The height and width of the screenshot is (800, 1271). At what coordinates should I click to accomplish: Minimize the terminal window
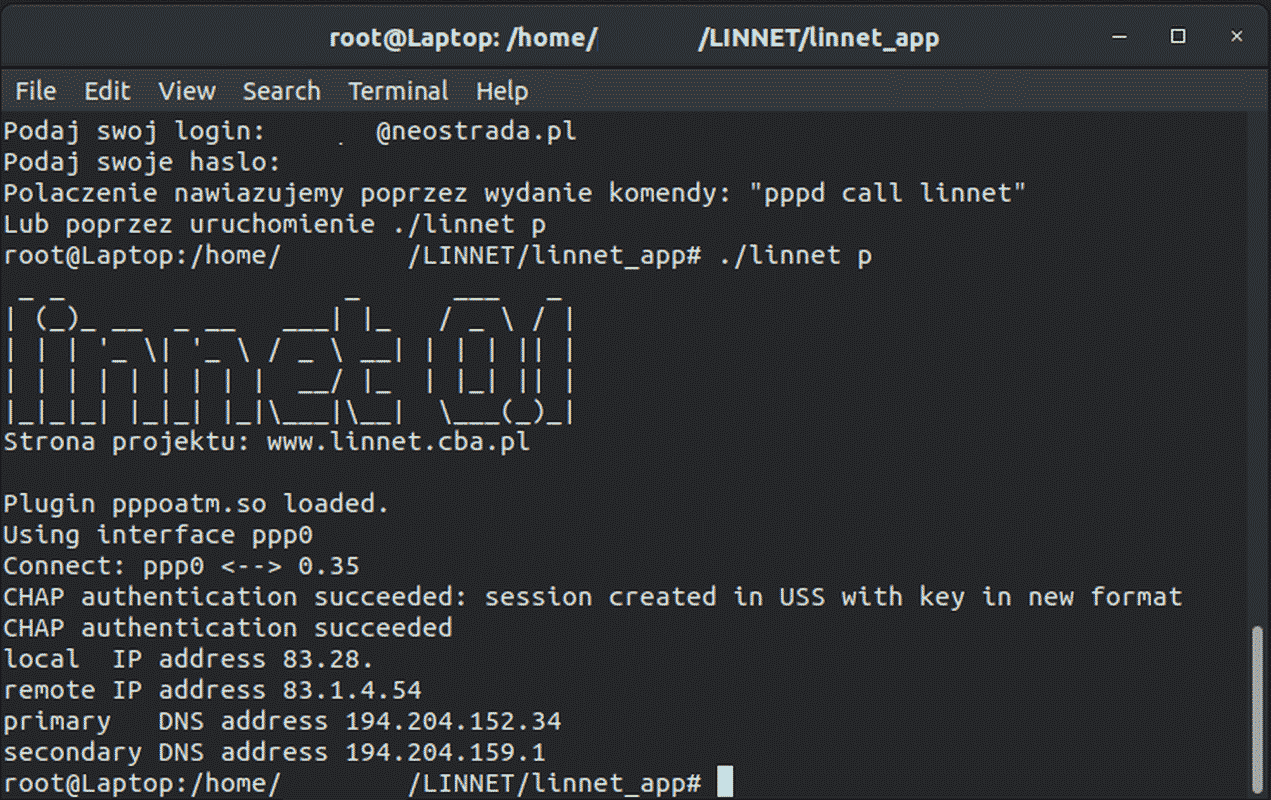[1120, 37]
